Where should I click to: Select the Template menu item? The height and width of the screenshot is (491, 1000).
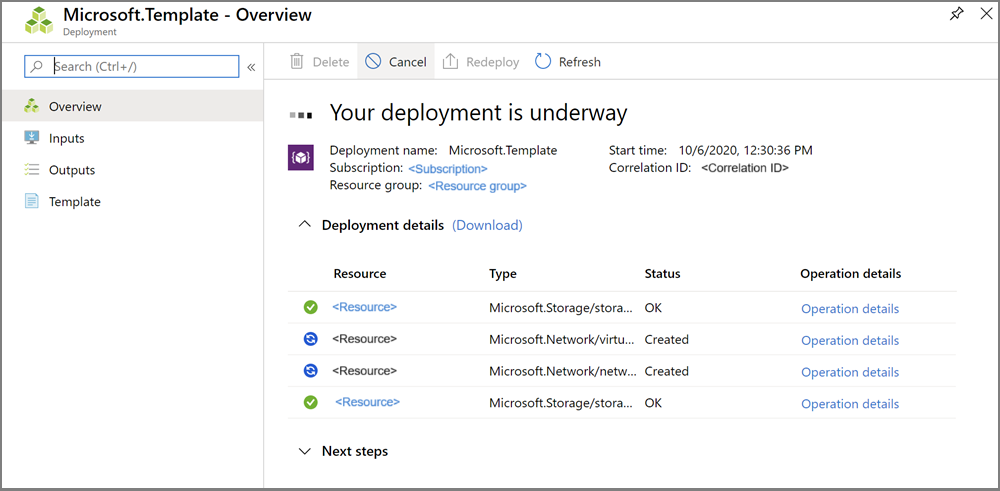pos(75,201)
